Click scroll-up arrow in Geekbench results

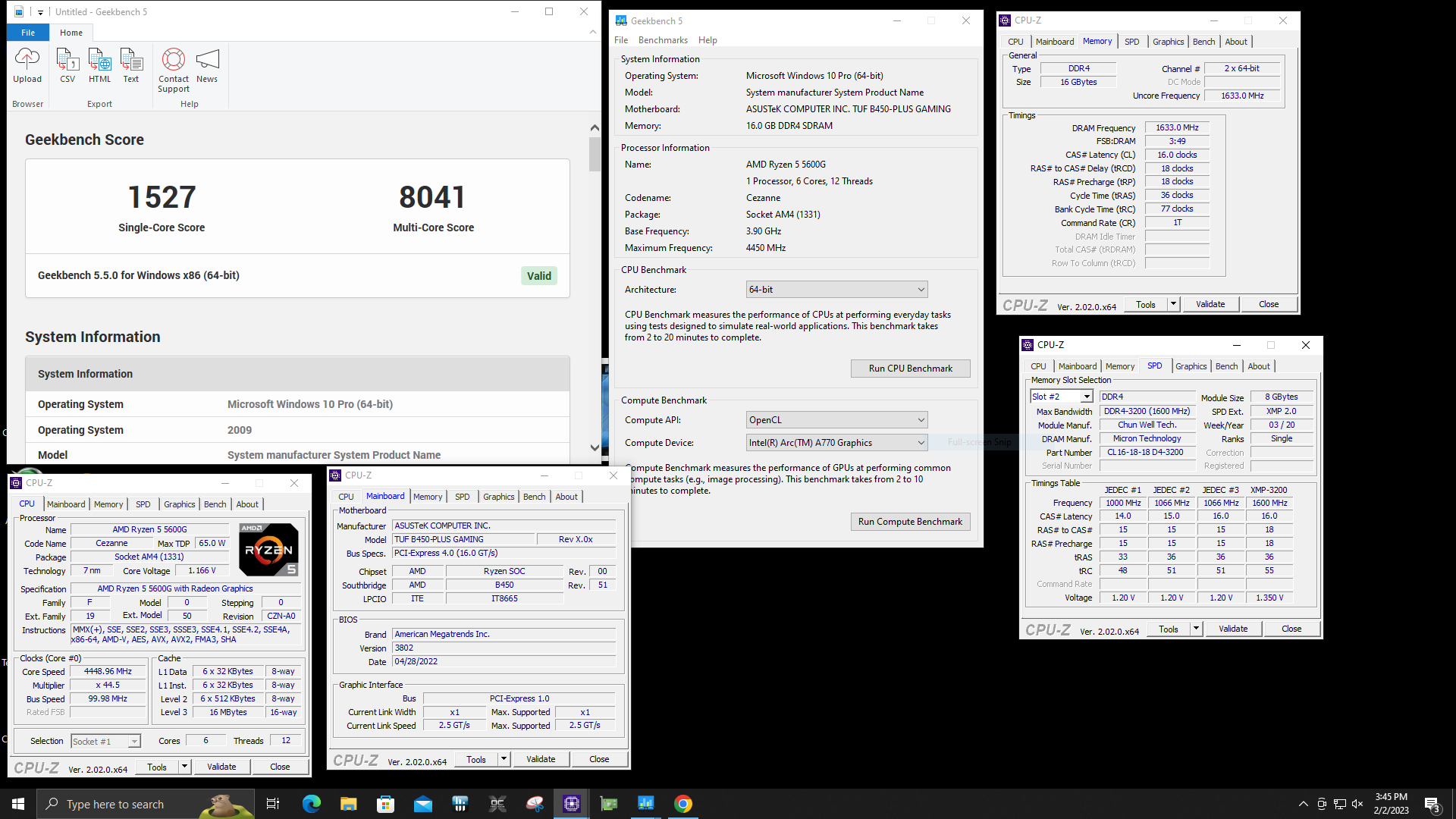pos(595,128)
